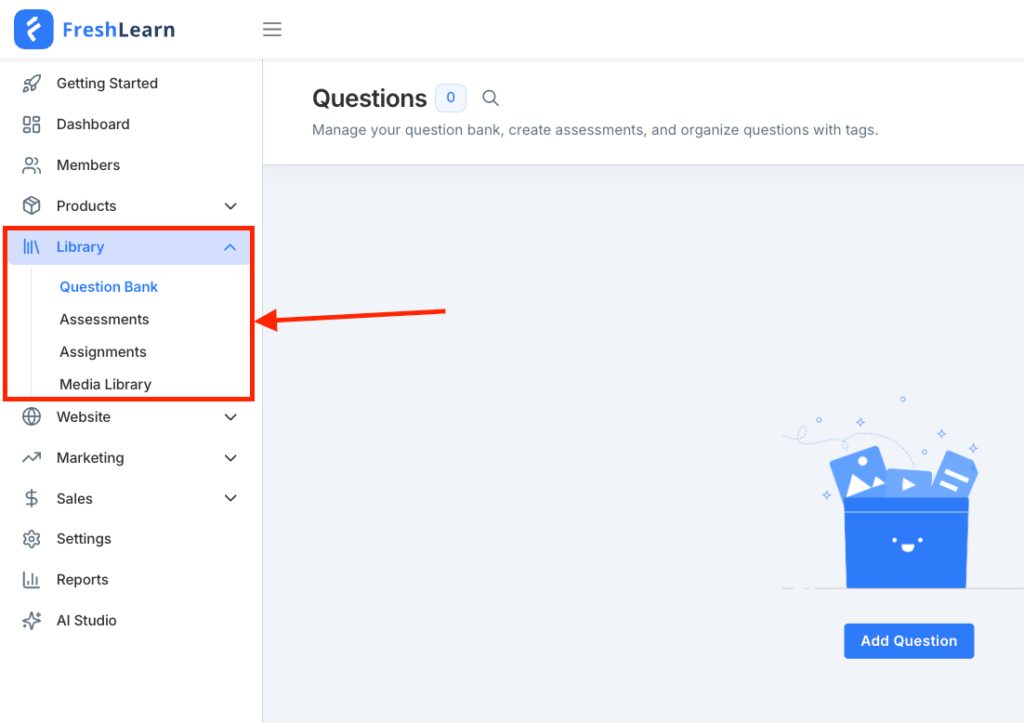The image size is (1024, 723).
Task: Switch to the Assessments section
Action: 104,319
